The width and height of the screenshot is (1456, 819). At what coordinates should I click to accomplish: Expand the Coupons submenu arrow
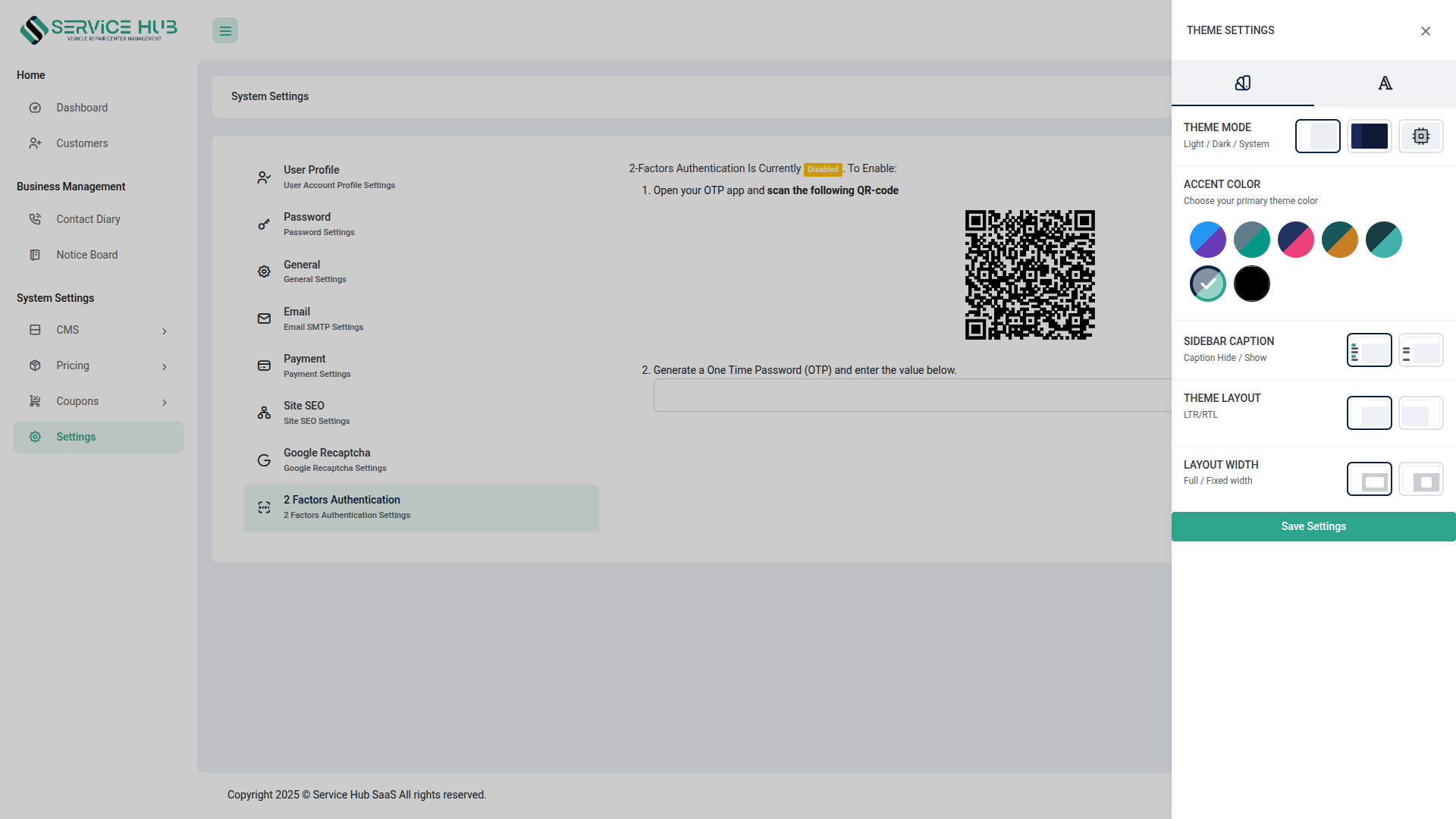pos(165,402)
